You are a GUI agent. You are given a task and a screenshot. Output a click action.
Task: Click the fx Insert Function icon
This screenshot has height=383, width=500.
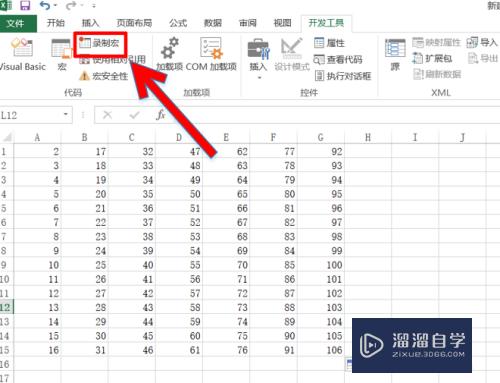pos(161,115)
